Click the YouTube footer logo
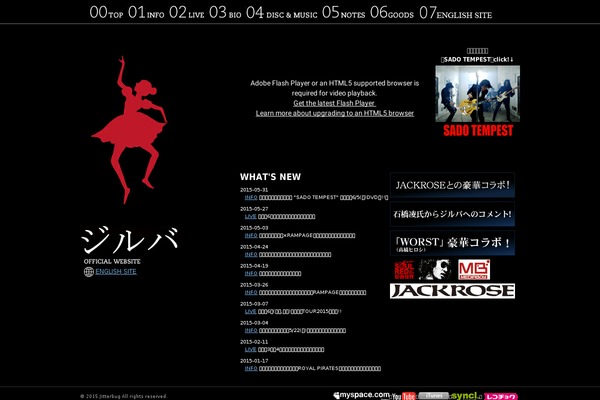This screenshot has height=400, width=600. pyautogui.click(x=404, y=396)
